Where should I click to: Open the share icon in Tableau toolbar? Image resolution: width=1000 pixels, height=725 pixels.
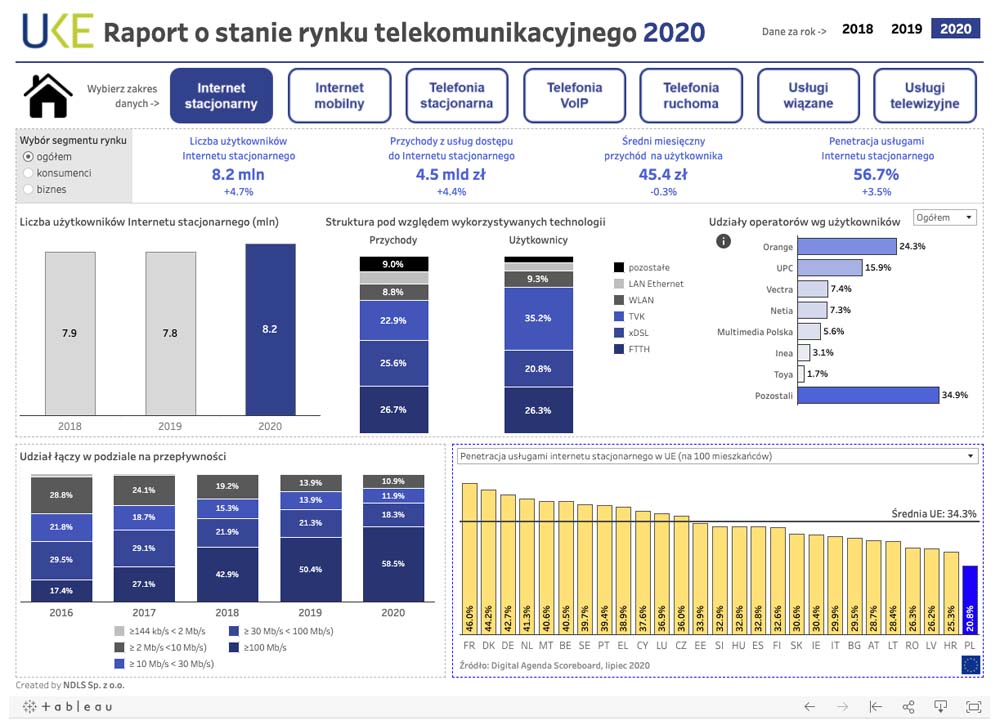(x=908, y=707)
